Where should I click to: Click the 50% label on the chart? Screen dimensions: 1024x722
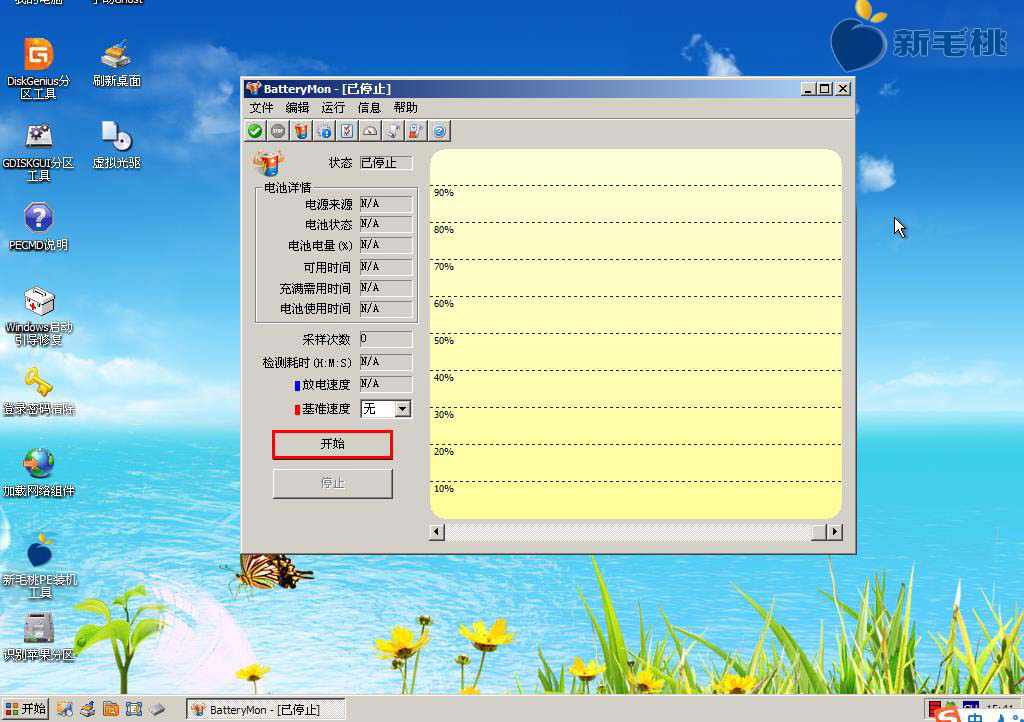click(x=443, y=341)
